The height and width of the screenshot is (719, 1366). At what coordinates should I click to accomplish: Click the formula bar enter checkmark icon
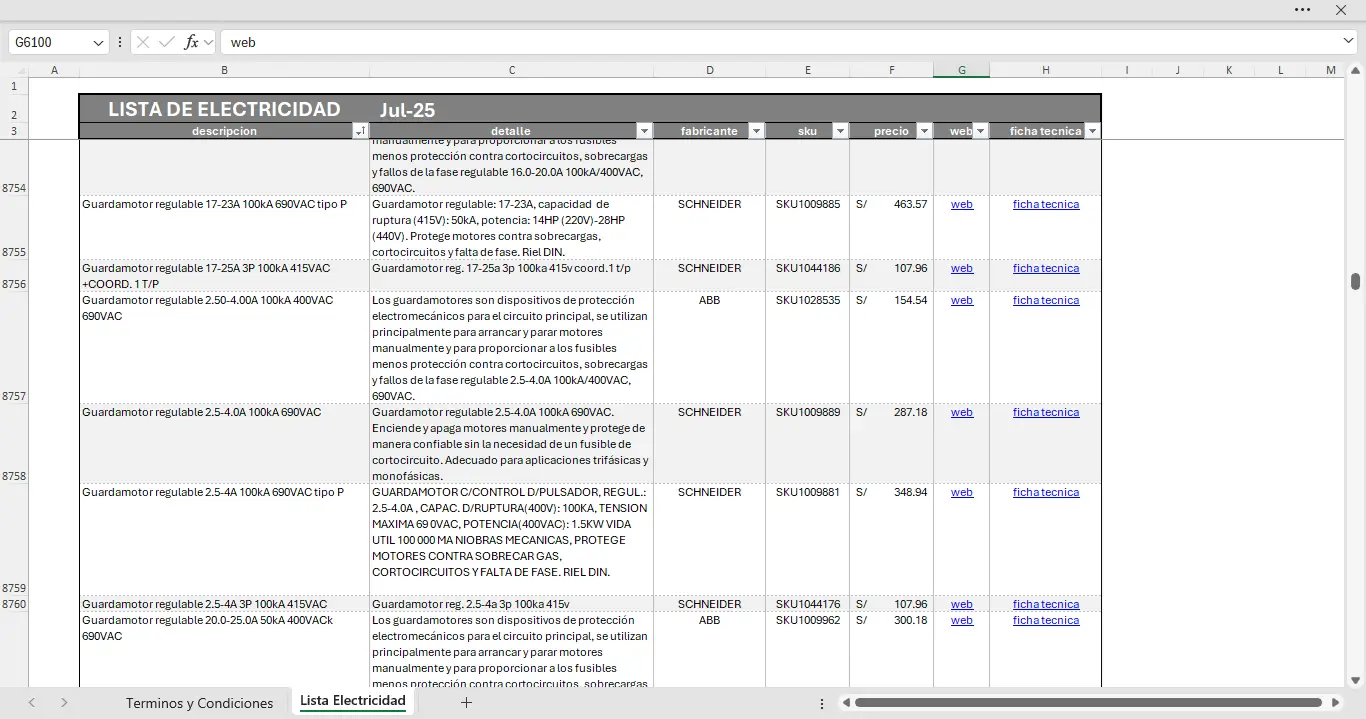(x=166, y=42)
